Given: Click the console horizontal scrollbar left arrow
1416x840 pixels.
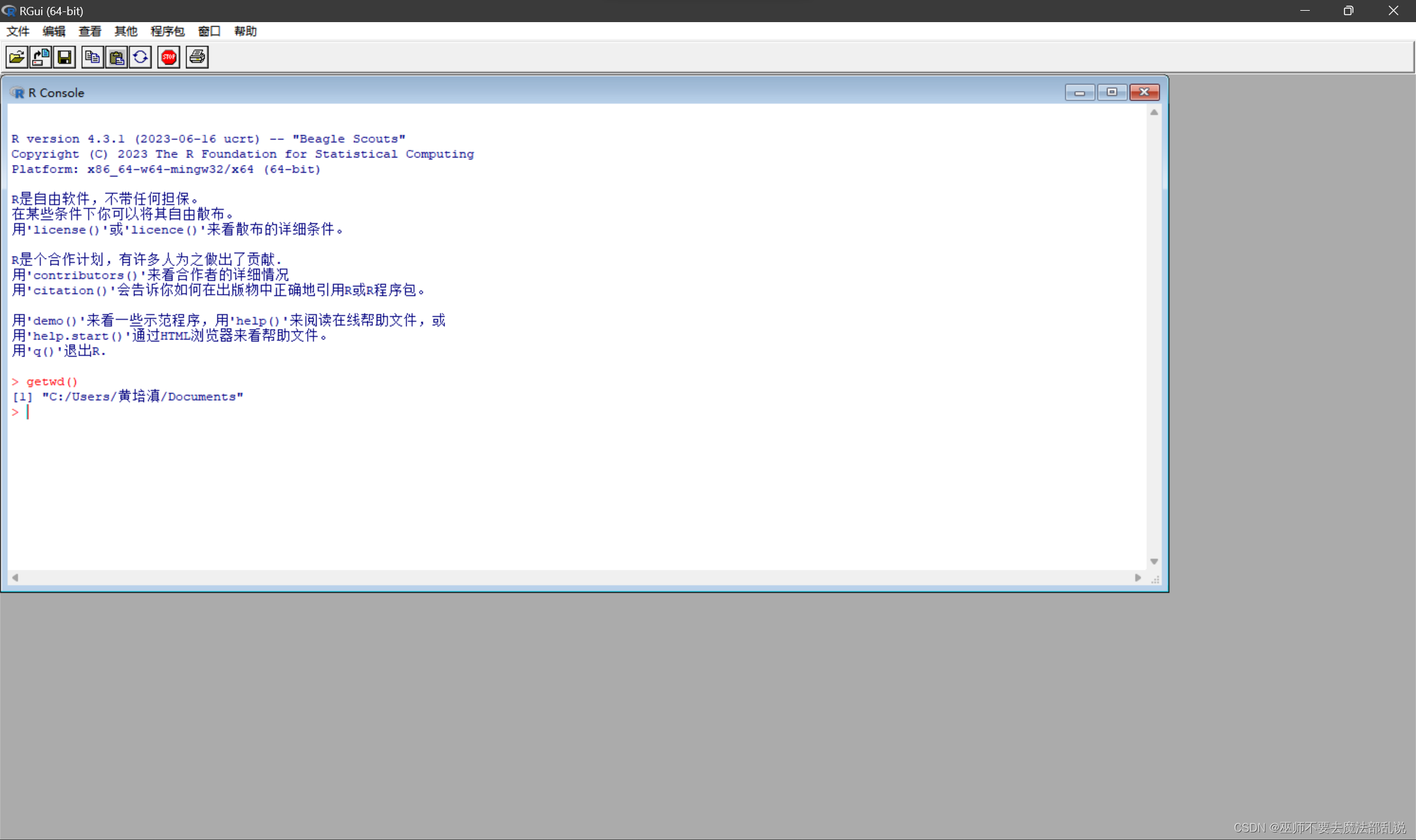Looking at the screenshot, I should (x=15, y=578).
